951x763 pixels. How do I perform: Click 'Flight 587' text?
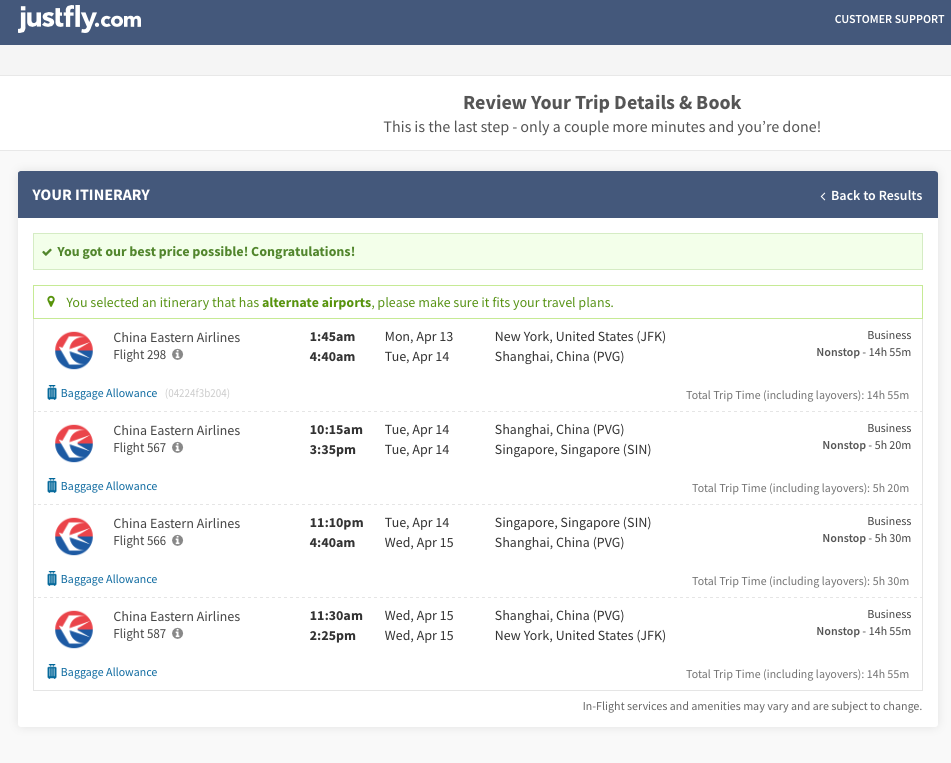click(x=139, y=634)
